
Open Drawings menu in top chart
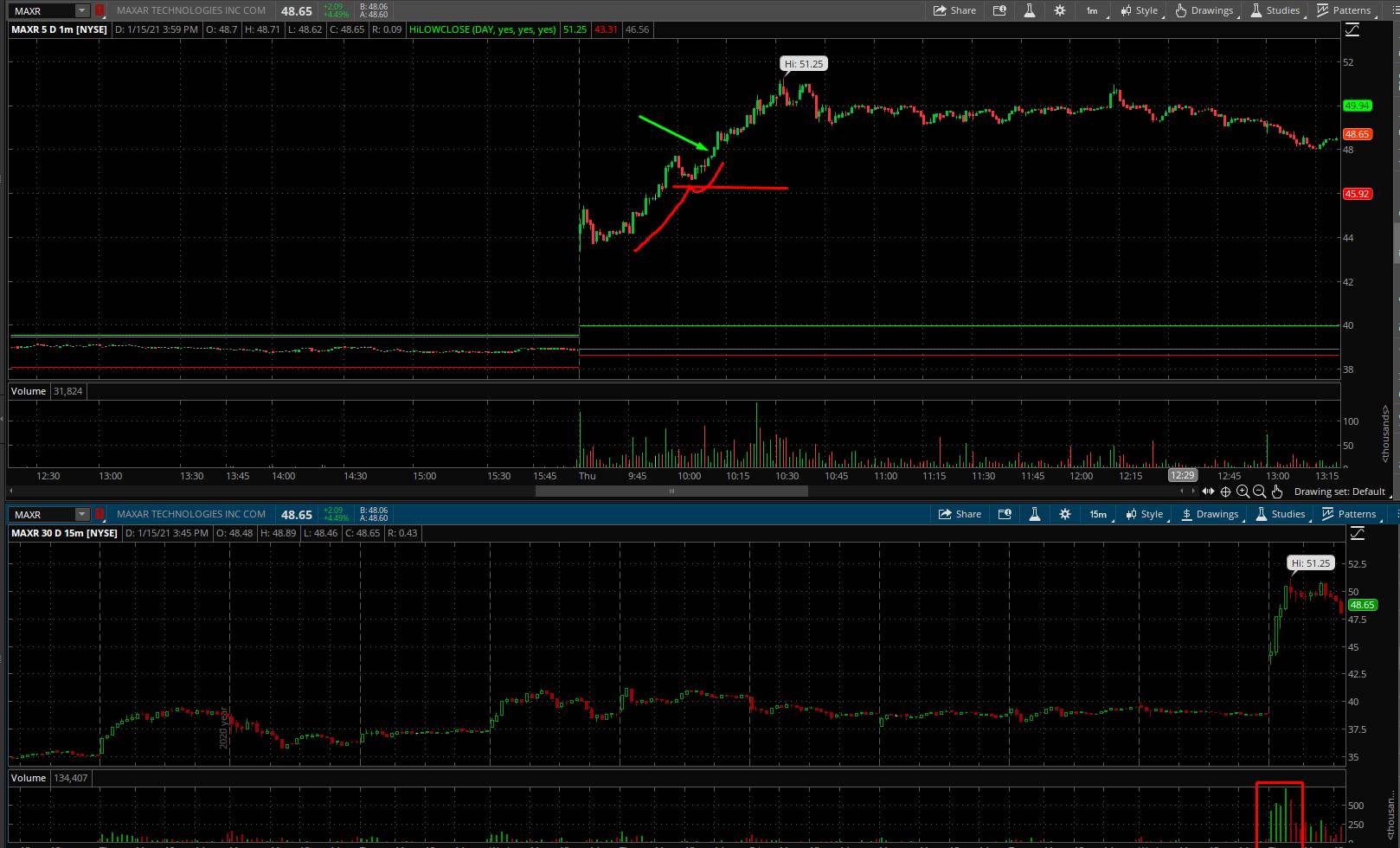[x=1204, y=10]
